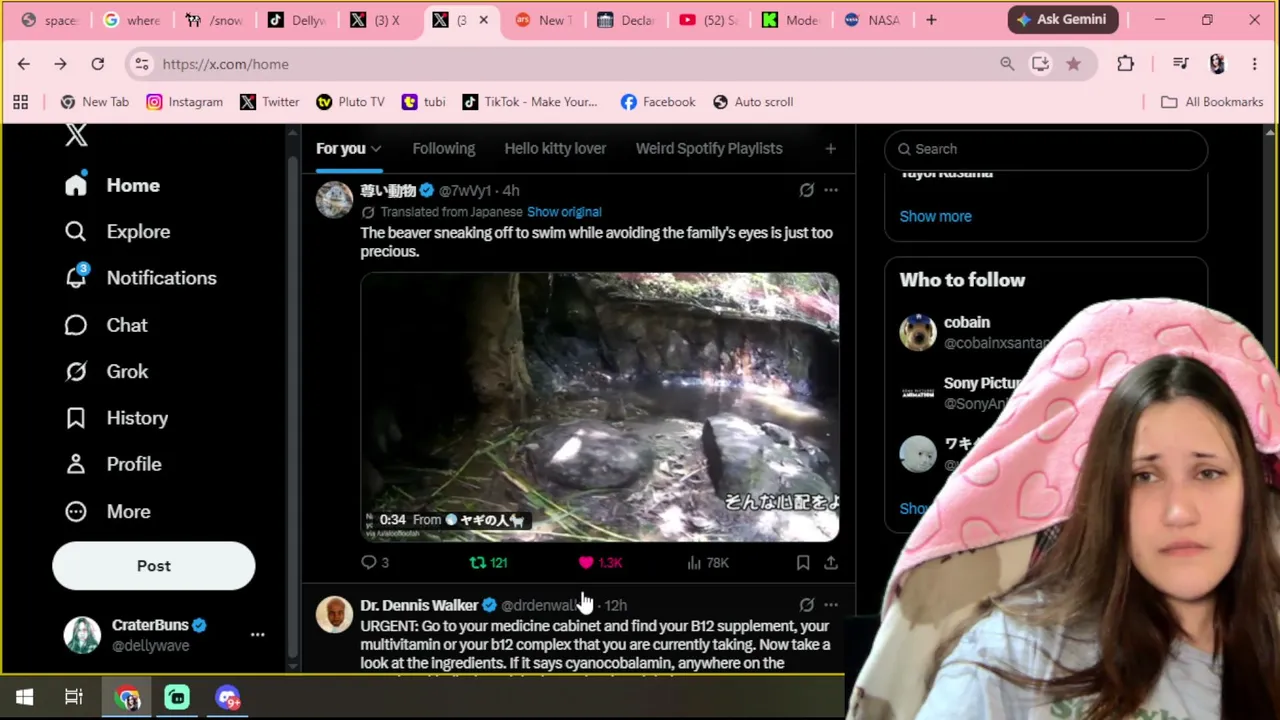Click Show more under trends
Viewport: 1280px width, 720px height.
935,216
